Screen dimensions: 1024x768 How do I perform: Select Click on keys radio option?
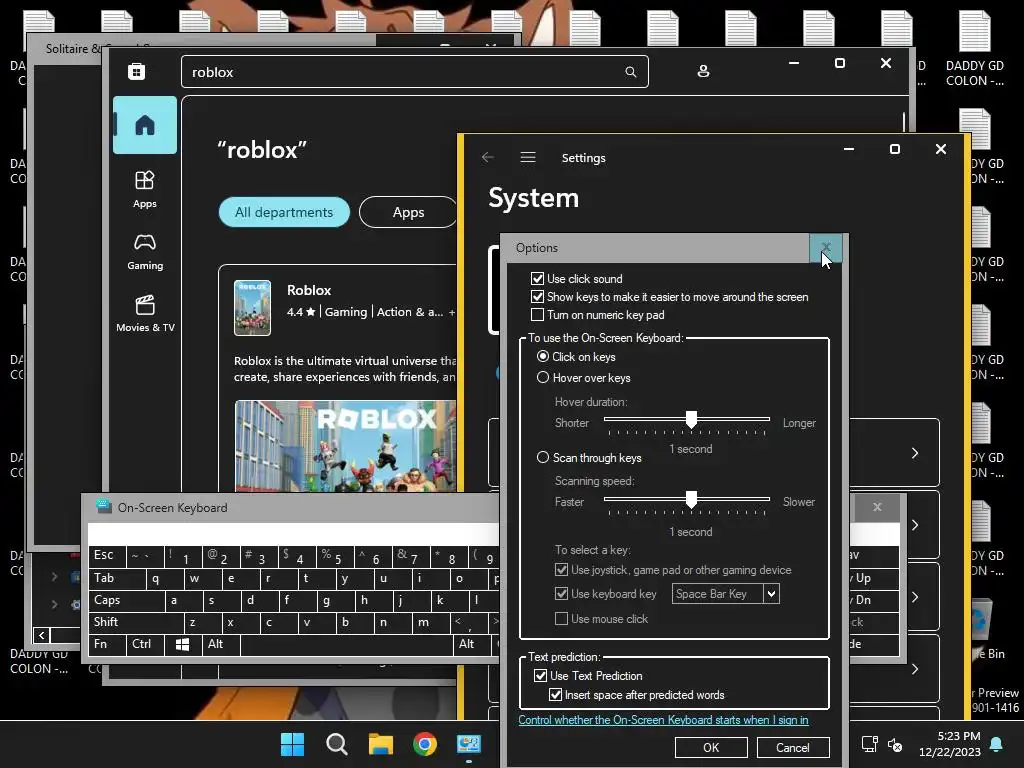543,357
